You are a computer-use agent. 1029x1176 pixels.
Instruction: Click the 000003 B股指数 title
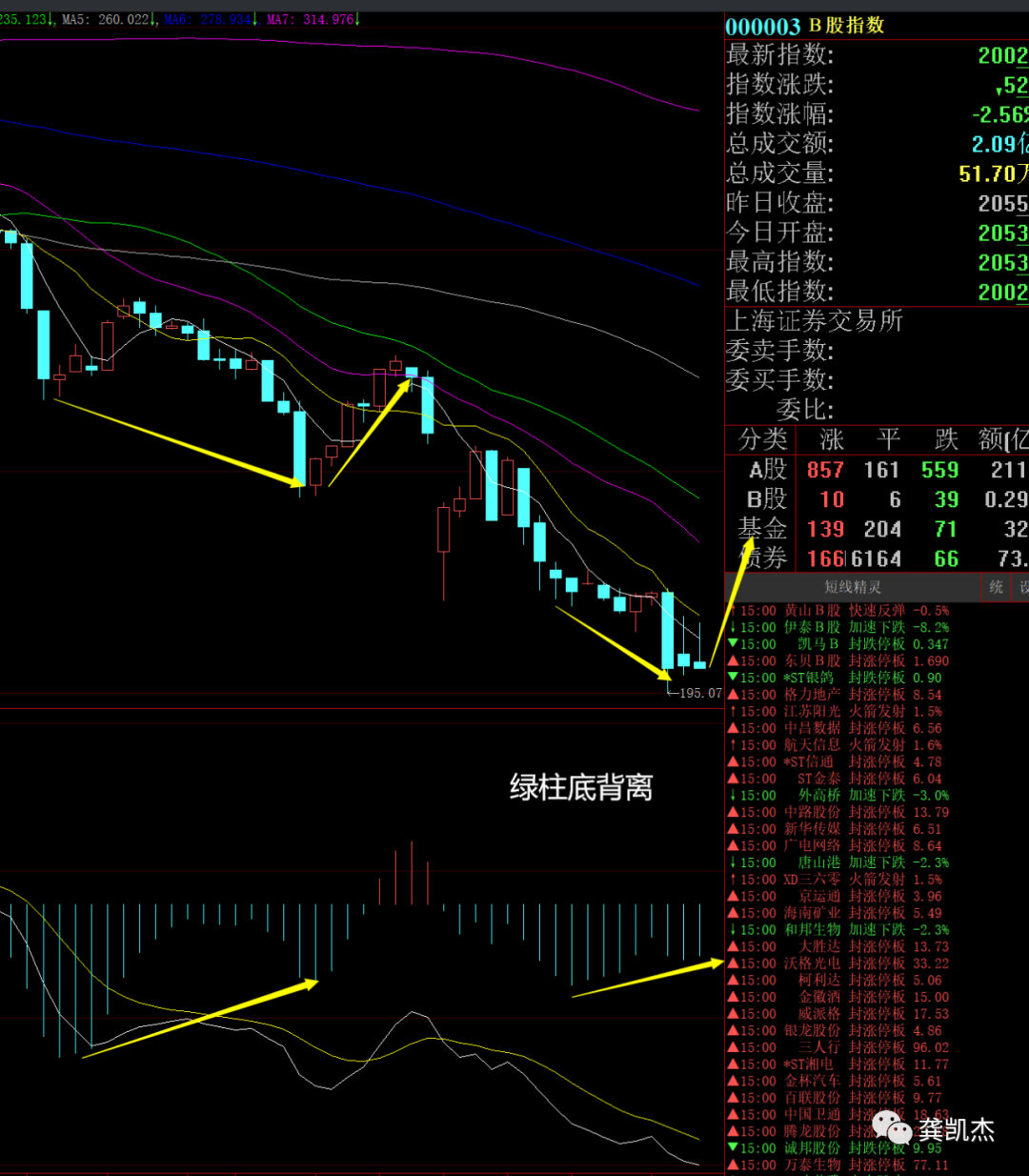point(805,26)
